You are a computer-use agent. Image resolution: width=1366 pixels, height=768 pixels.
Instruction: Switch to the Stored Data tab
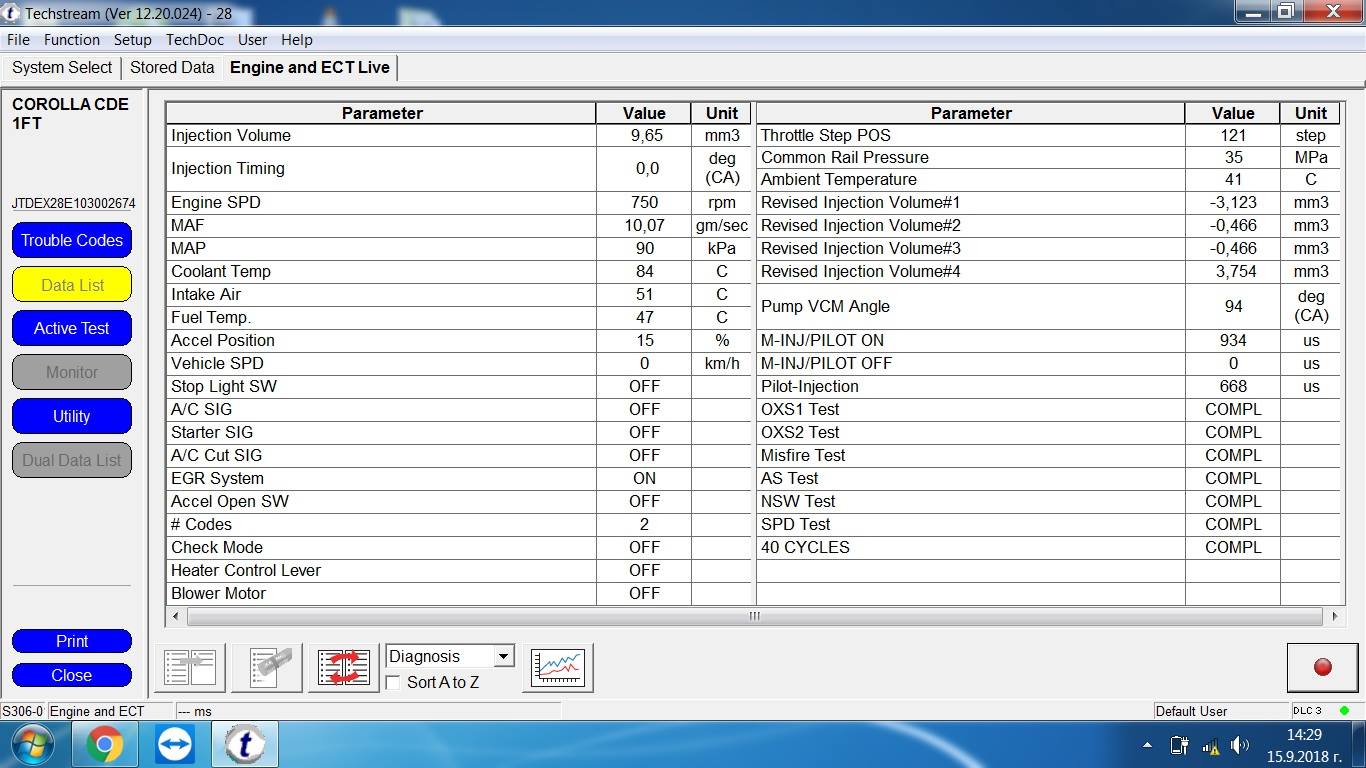pyautogui.click(x=172, y=67)
